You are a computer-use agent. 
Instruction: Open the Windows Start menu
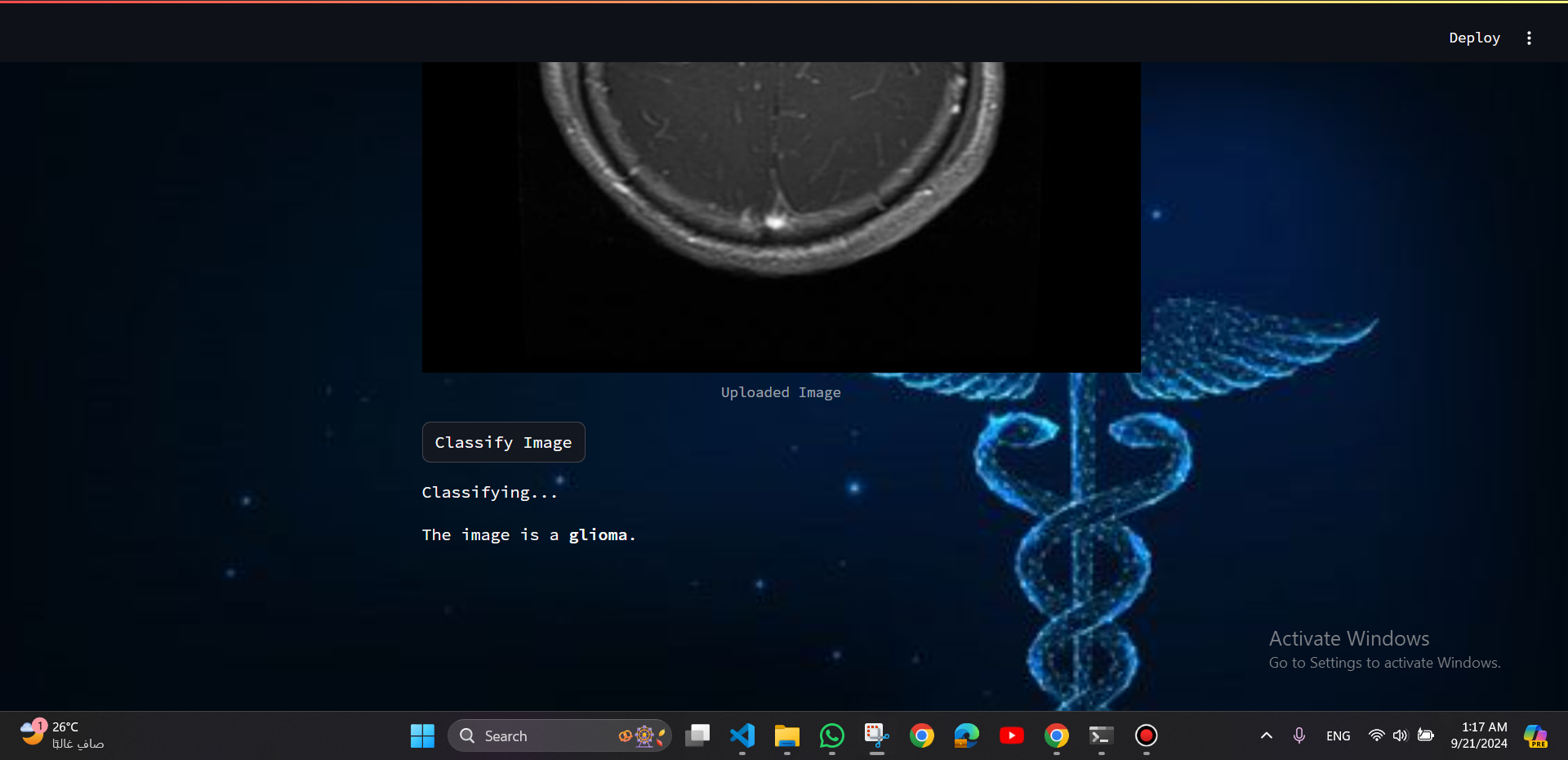click(422, 735)
